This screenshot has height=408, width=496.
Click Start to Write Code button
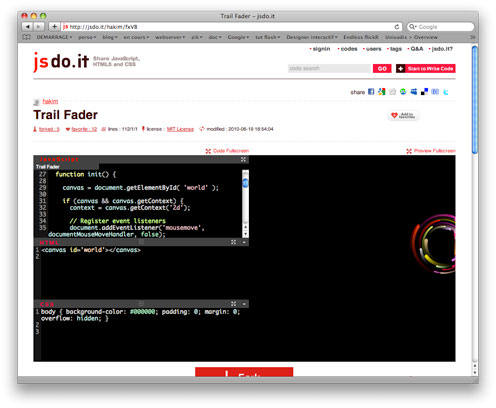point(426,68)
